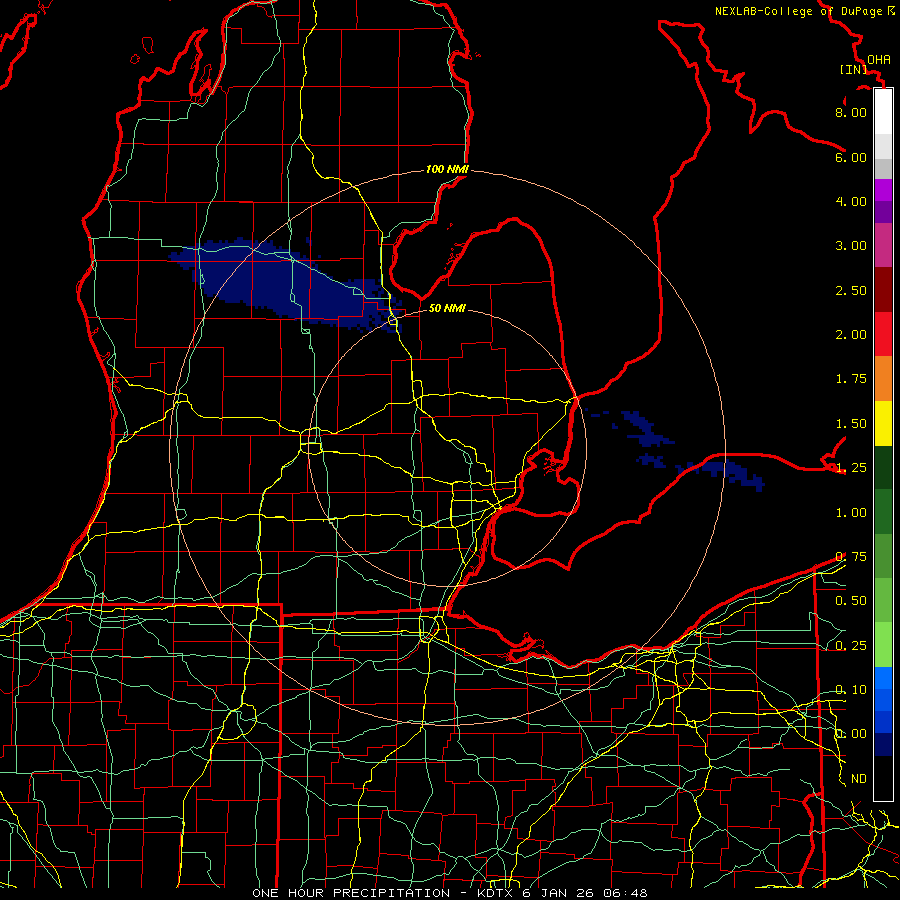Click the [IN] units label
The width and height of the screenshot is (900, 900).
click(x=853, y=69)
